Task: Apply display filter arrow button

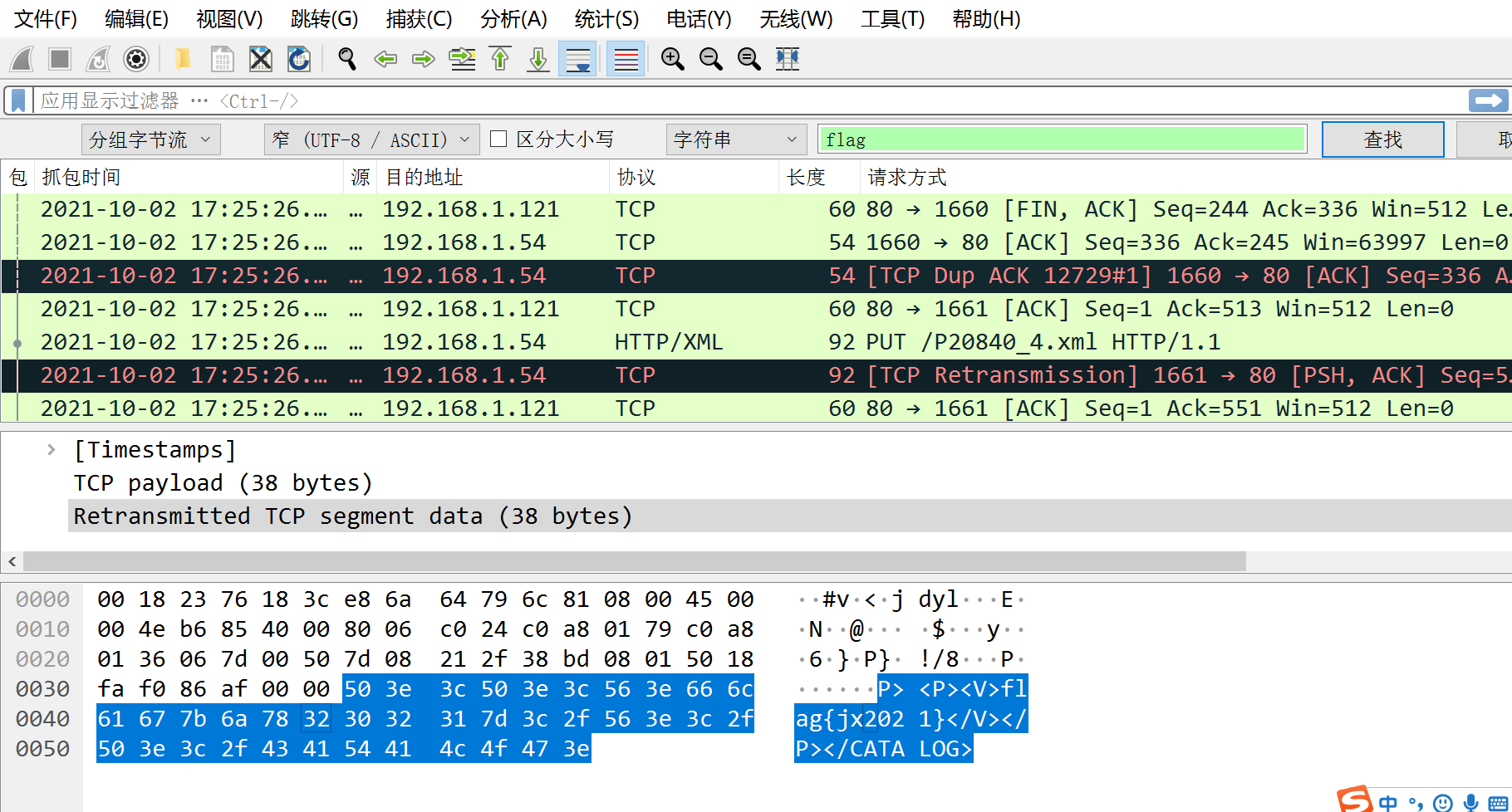Action: [x=1488, y=101]
